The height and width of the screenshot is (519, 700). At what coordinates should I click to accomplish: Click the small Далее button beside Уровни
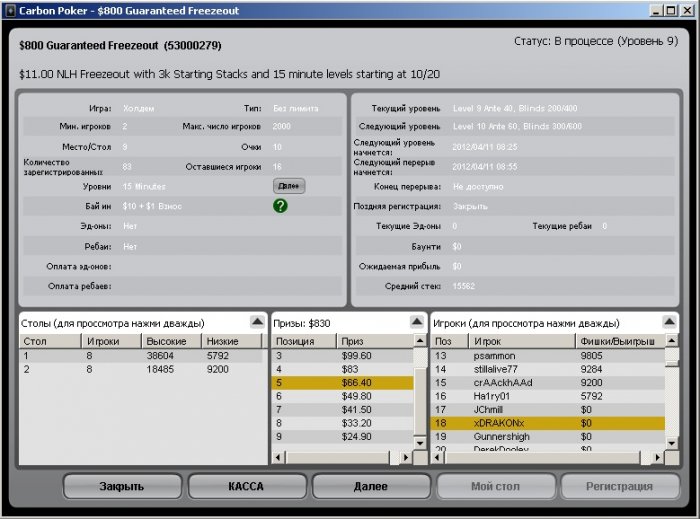[289, 186]
